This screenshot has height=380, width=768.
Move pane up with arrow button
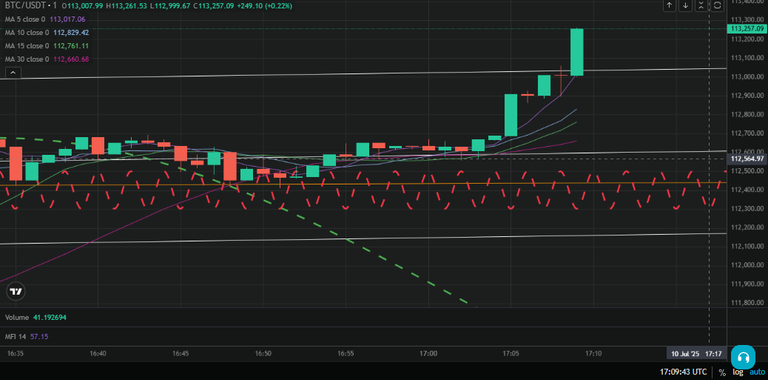[670, 5]
